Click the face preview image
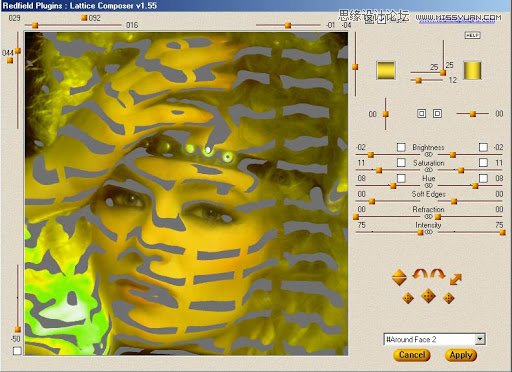This screenshot has width=512, height=372. tap(186, 193)
